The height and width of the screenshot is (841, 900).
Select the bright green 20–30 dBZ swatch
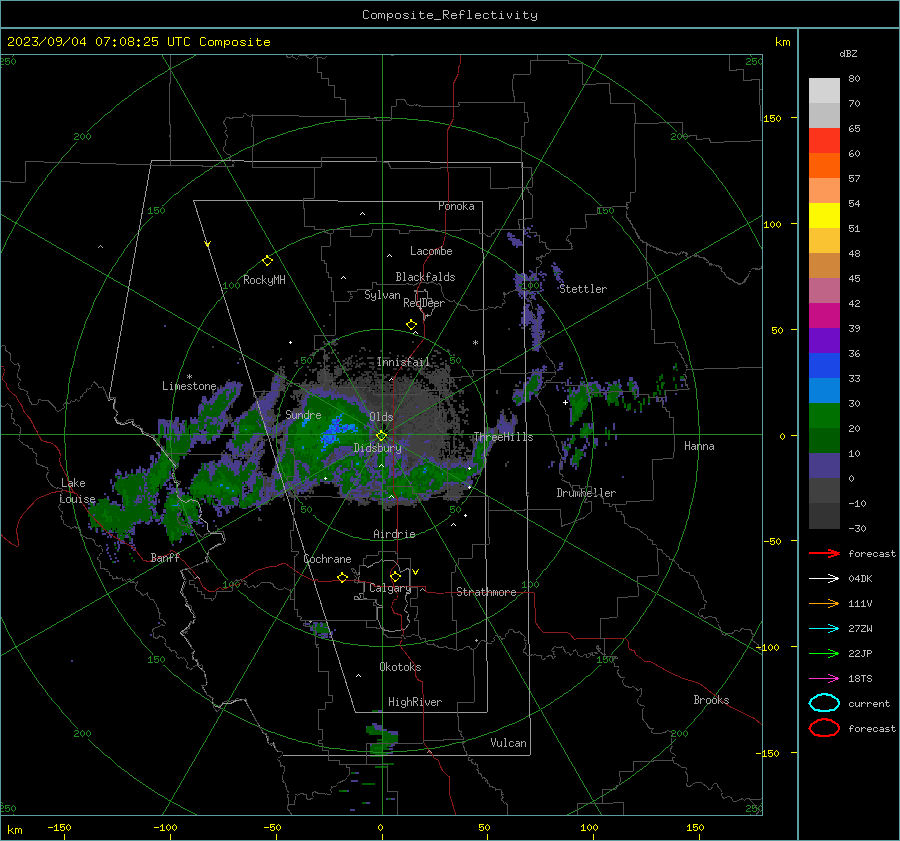824,416
